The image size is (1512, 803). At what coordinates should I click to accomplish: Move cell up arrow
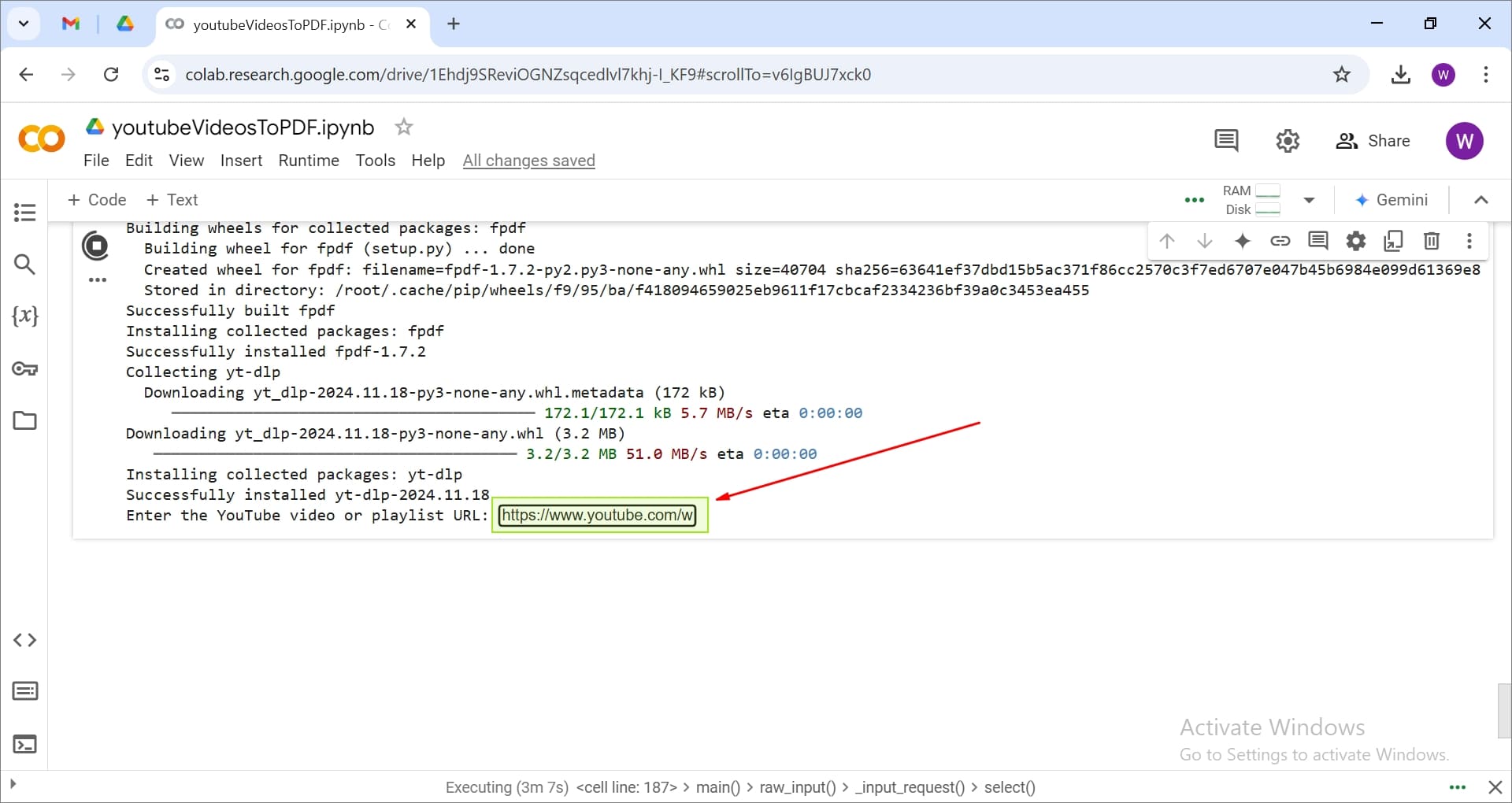coord(1167,241)
